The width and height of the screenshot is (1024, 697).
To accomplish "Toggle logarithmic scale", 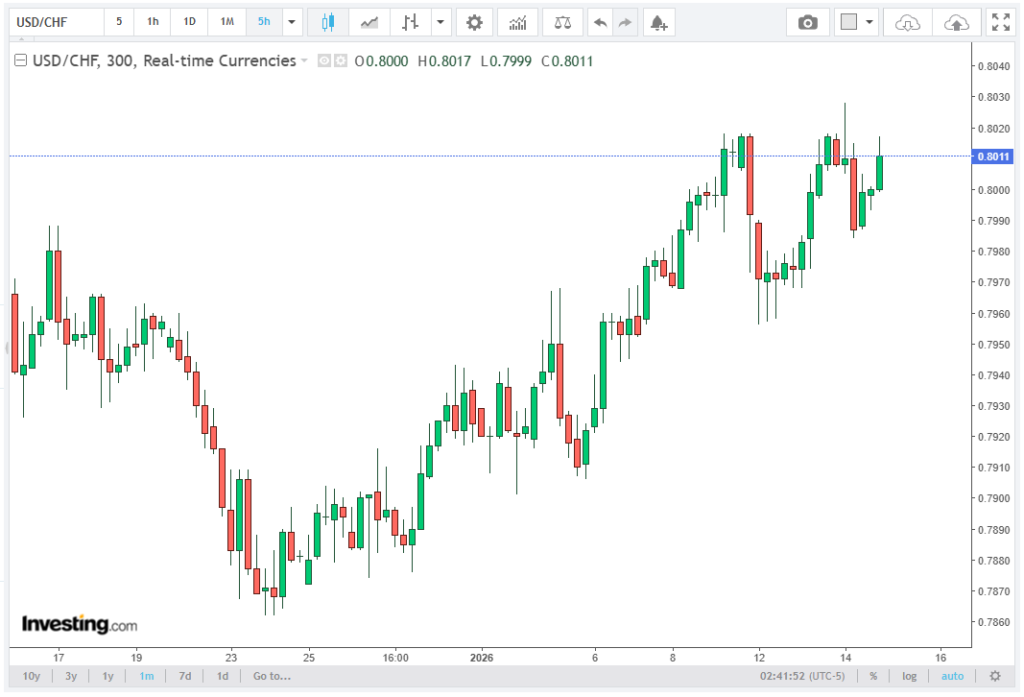I will point(909,676).
